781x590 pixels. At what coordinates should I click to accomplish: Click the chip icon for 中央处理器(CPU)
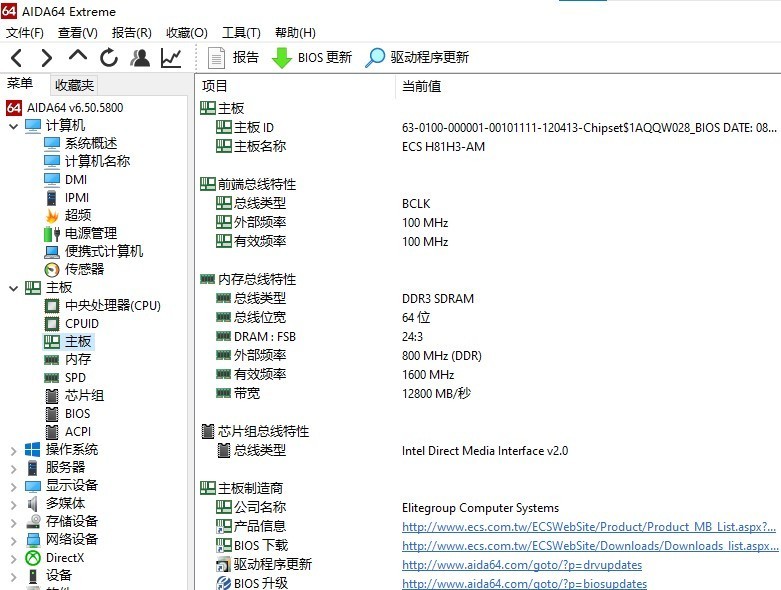click(52, 306)
